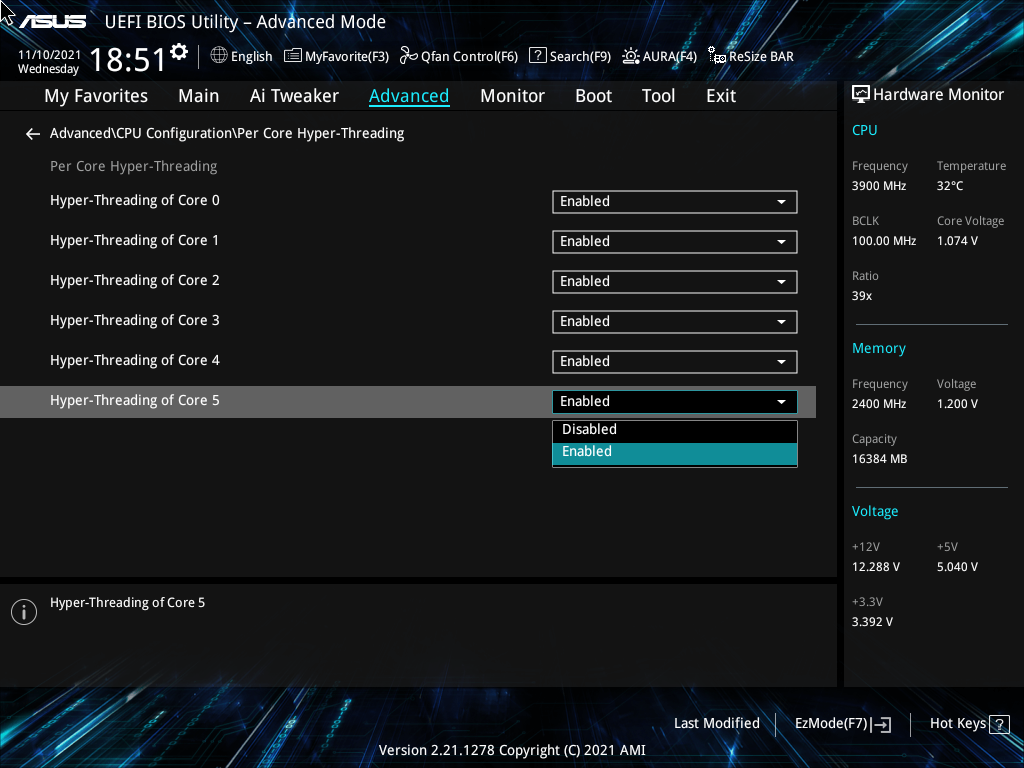The width and height of the screenshot is (1024, 768).
Task: Open MyFavorite(F3) list icon
Action: pos(293,56)
